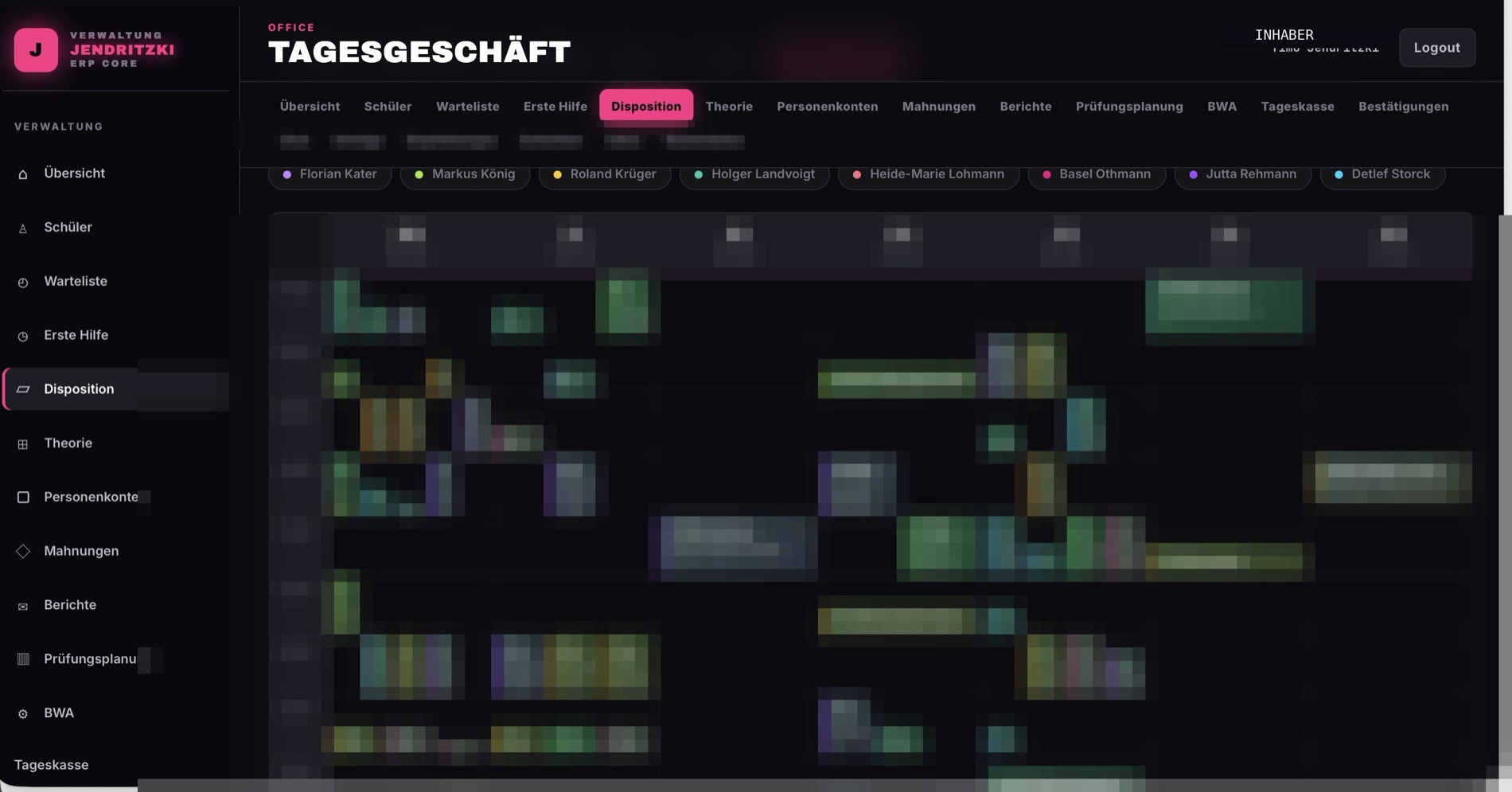Click the Erste Hilfe icon in sidebar
1512x792 pixels.
pos(23,337)
